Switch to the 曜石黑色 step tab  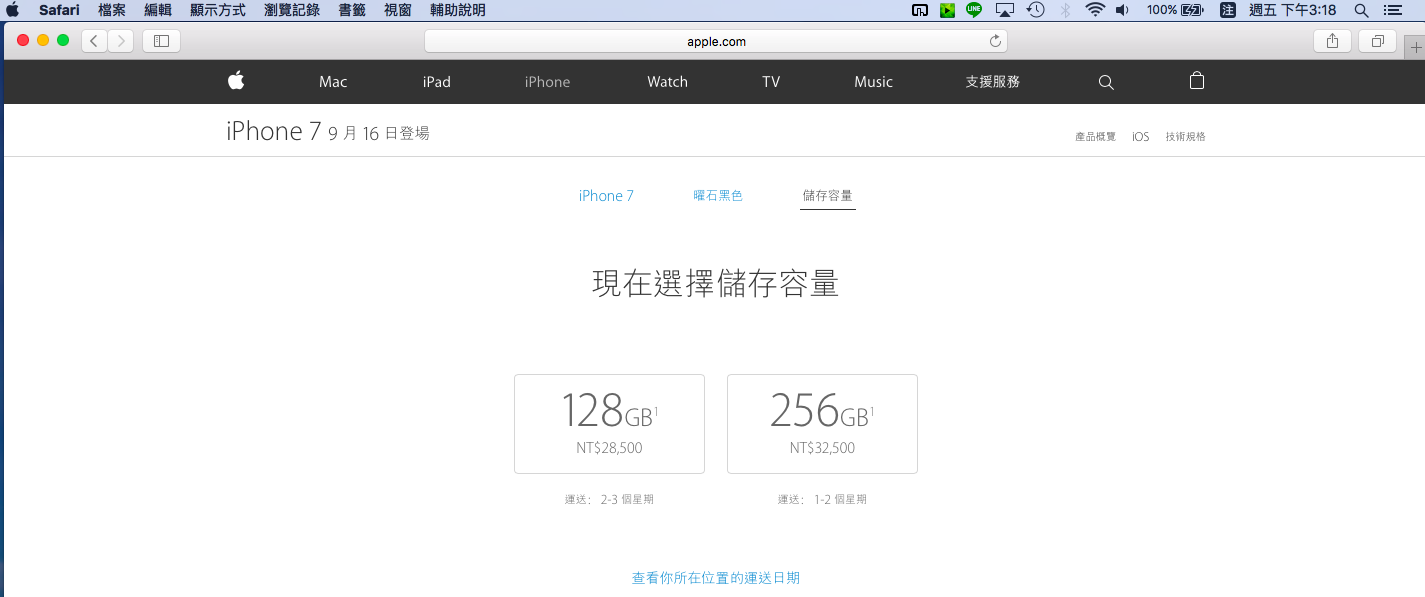pyautogui.click(x=718, y=196)
